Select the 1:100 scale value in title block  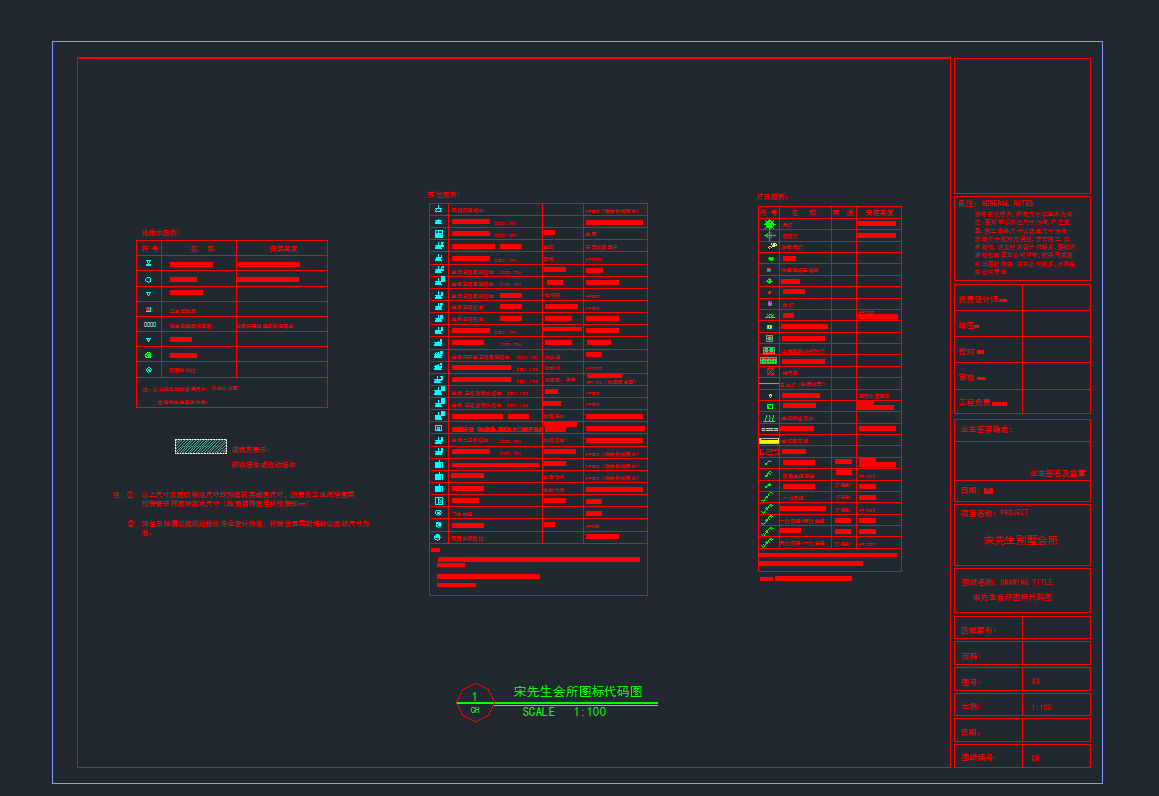(1041, 707)
